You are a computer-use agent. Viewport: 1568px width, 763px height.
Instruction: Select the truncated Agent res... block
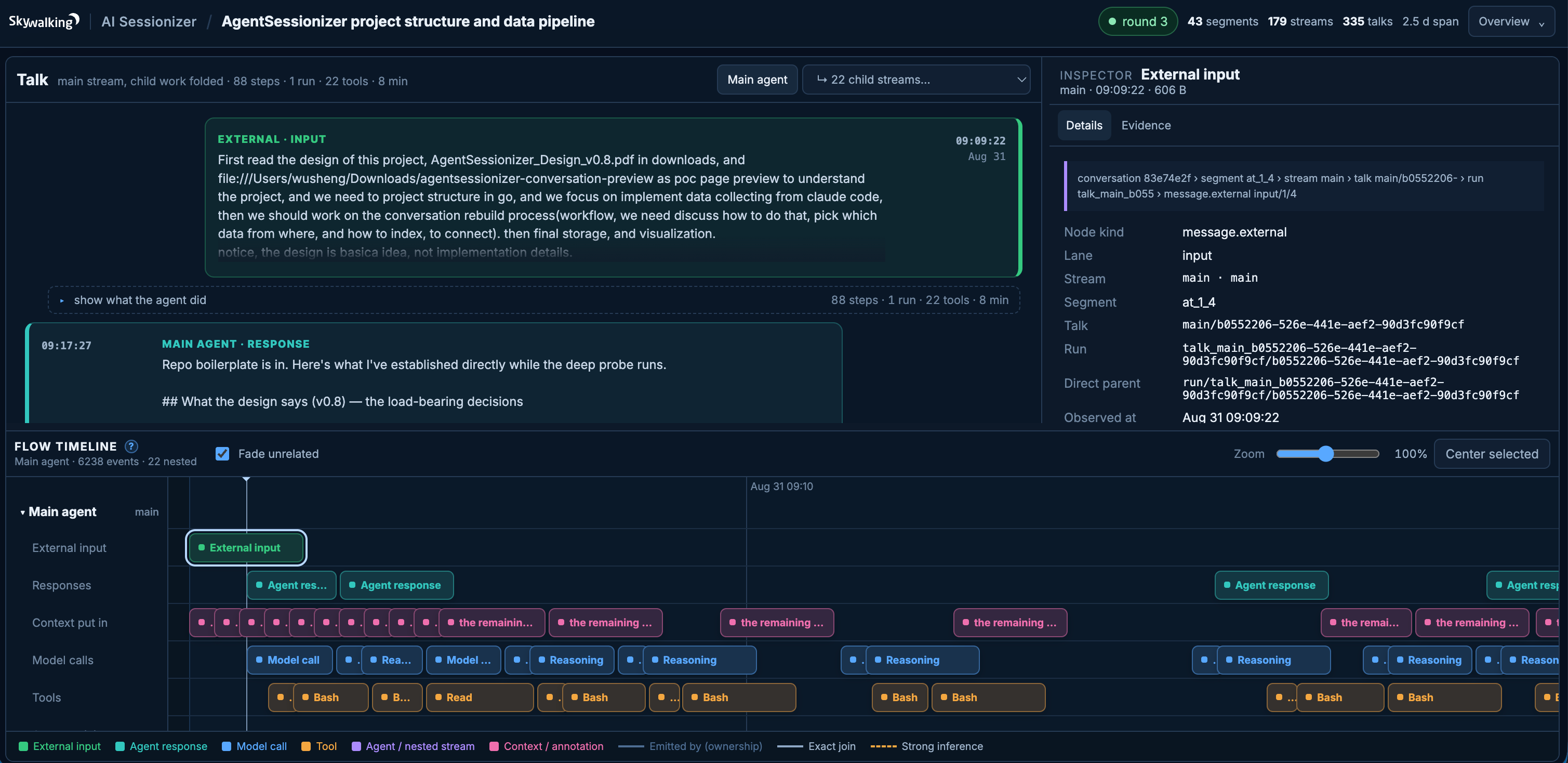point(291,585)
